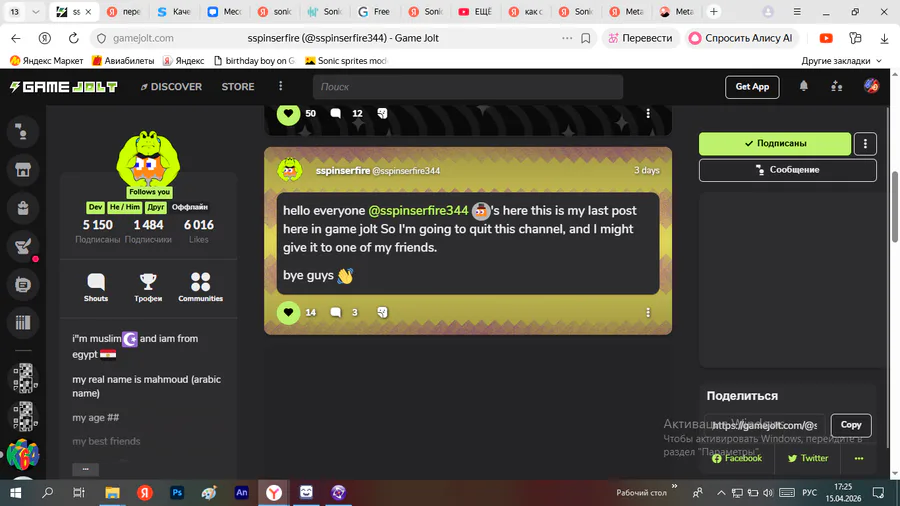900x506 pixels.
Task: Go to STORE in Game Jolt header
Action: (238, 87)
